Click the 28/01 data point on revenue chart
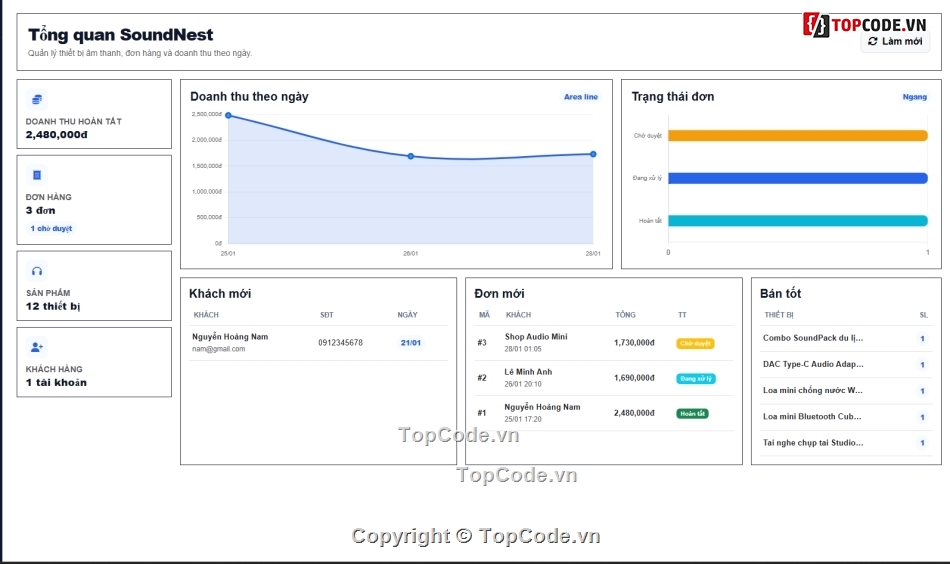This screenshot has width=950, height=564. 593,154
